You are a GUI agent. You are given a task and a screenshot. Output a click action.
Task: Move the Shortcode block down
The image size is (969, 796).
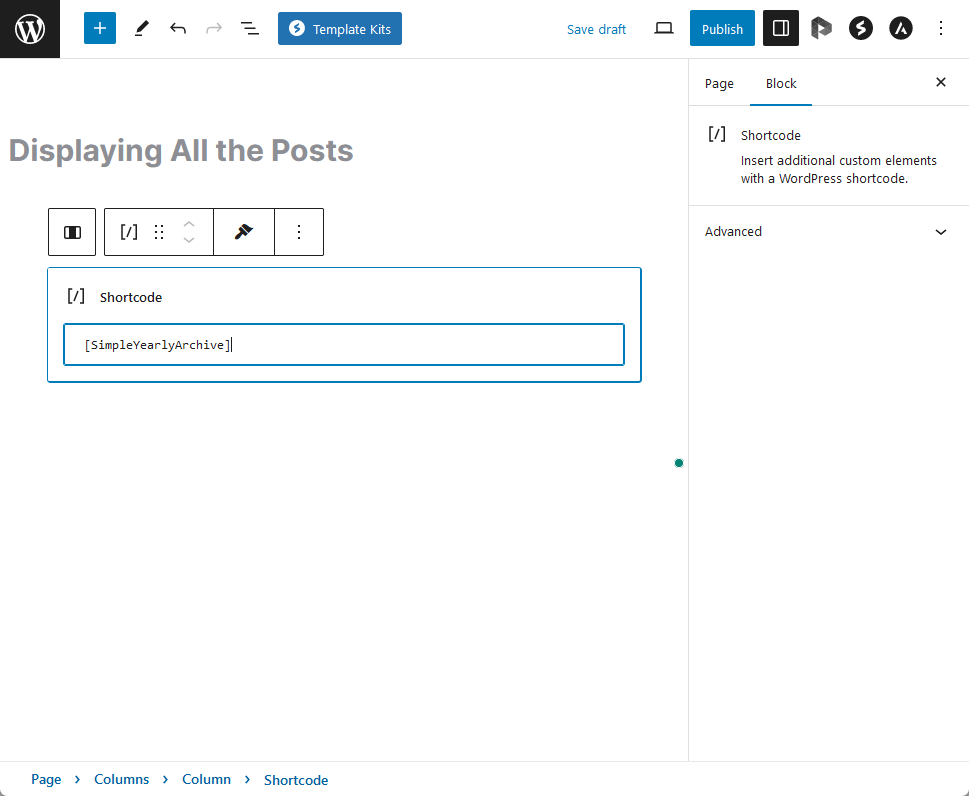click(189, 240)
